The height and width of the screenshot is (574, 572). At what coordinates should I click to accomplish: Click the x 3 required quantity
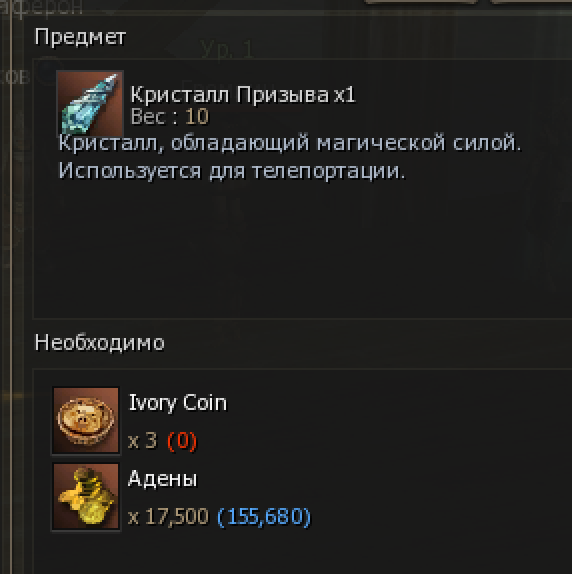tap(142, 440)
